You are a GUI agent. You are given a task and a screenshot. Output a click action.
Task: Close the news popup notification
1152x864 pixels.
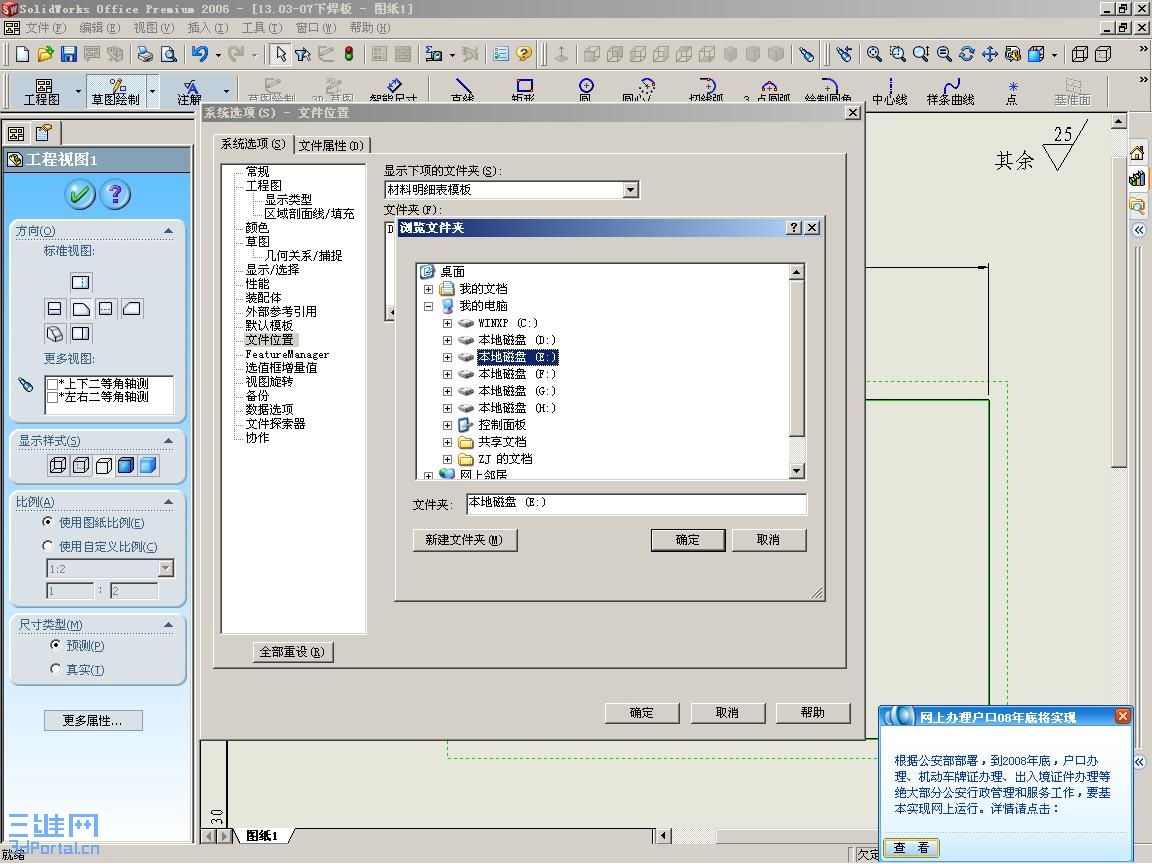pyautogui.click(x=1123, y=716)
